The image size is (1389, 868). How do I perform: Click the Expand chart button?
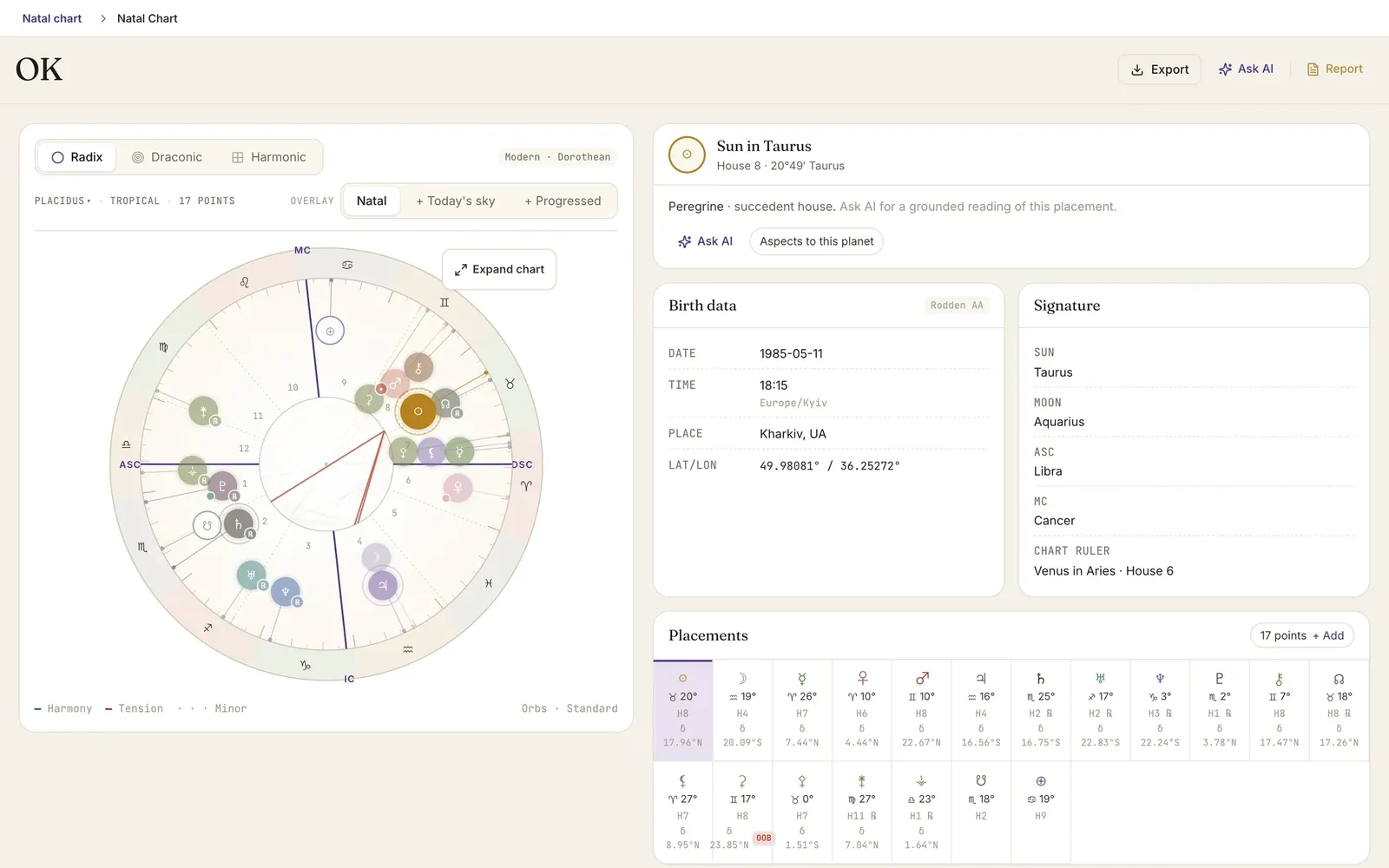[x=499, y=269]
